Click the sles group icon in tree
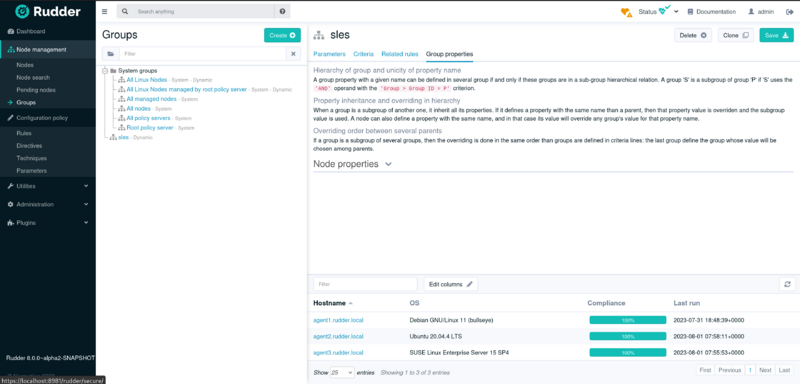 pyautogui.click(x=113, y=138)
